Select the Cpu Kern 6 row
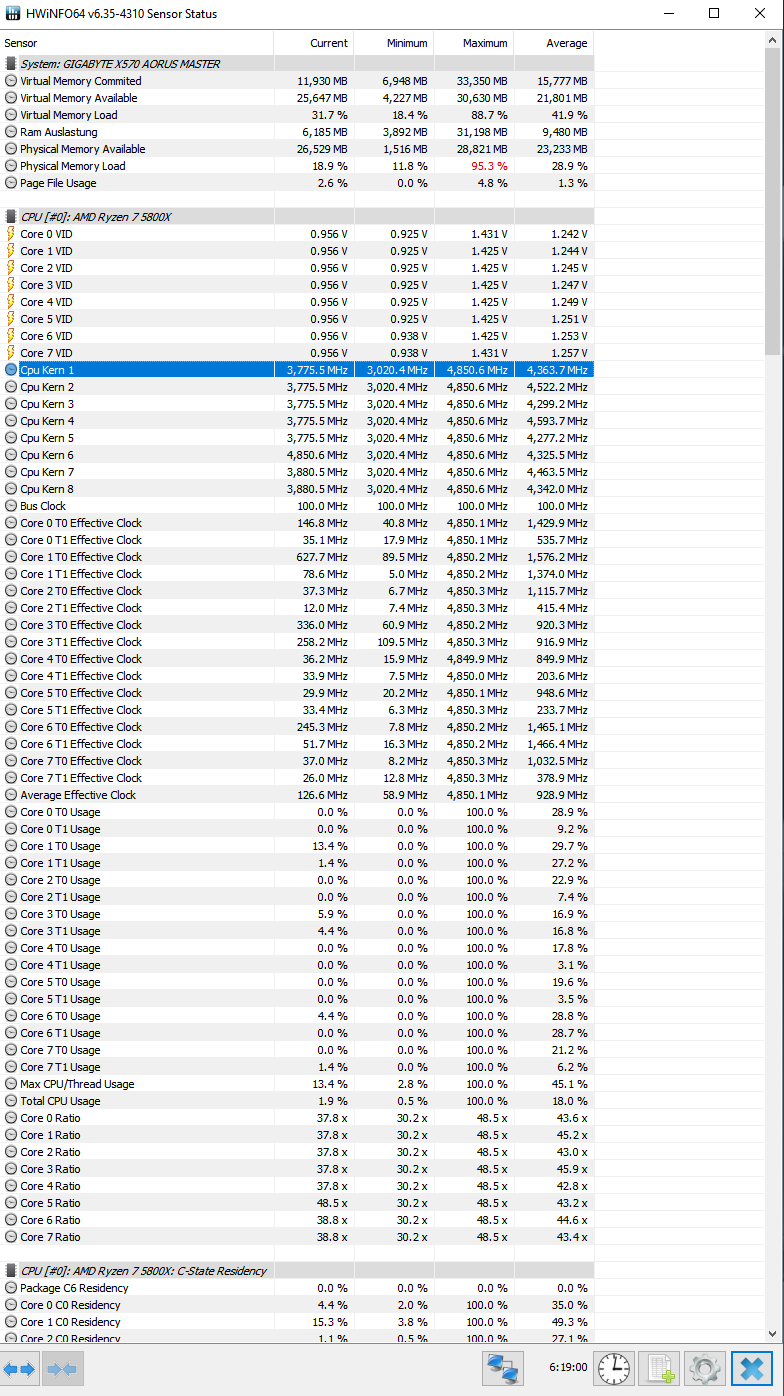This screenshot has height=1396, width=784. coord(297,455)
